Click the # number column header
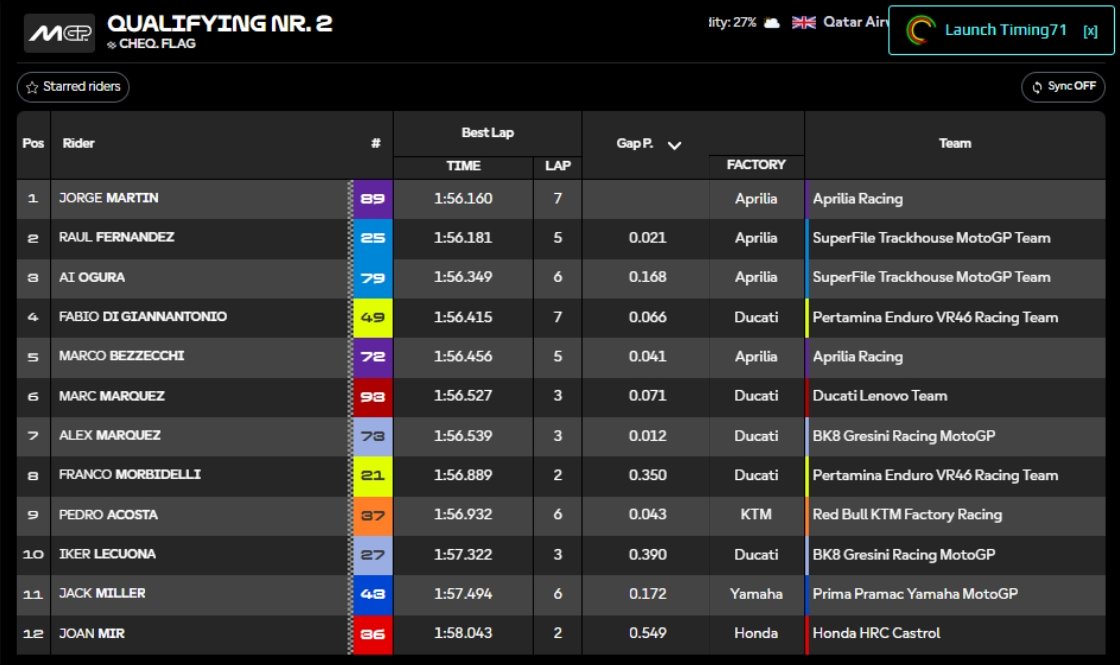Viewport: 1120px width, 665px height. 376,144
